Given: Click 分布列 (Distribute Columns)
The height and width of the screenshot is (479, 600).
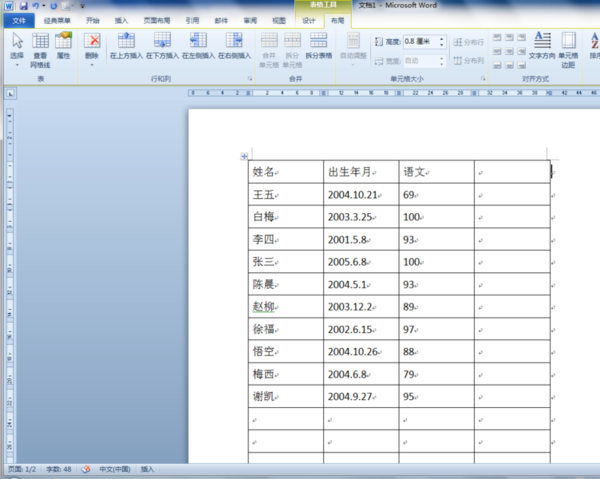Looking at the screenshot, I should pyautogui.click(x=469, y=60).
